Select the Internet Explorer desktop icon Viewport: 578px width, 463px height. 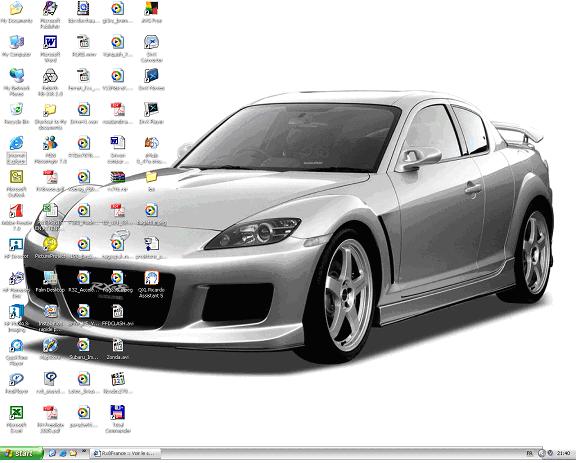tap(16, 143)
